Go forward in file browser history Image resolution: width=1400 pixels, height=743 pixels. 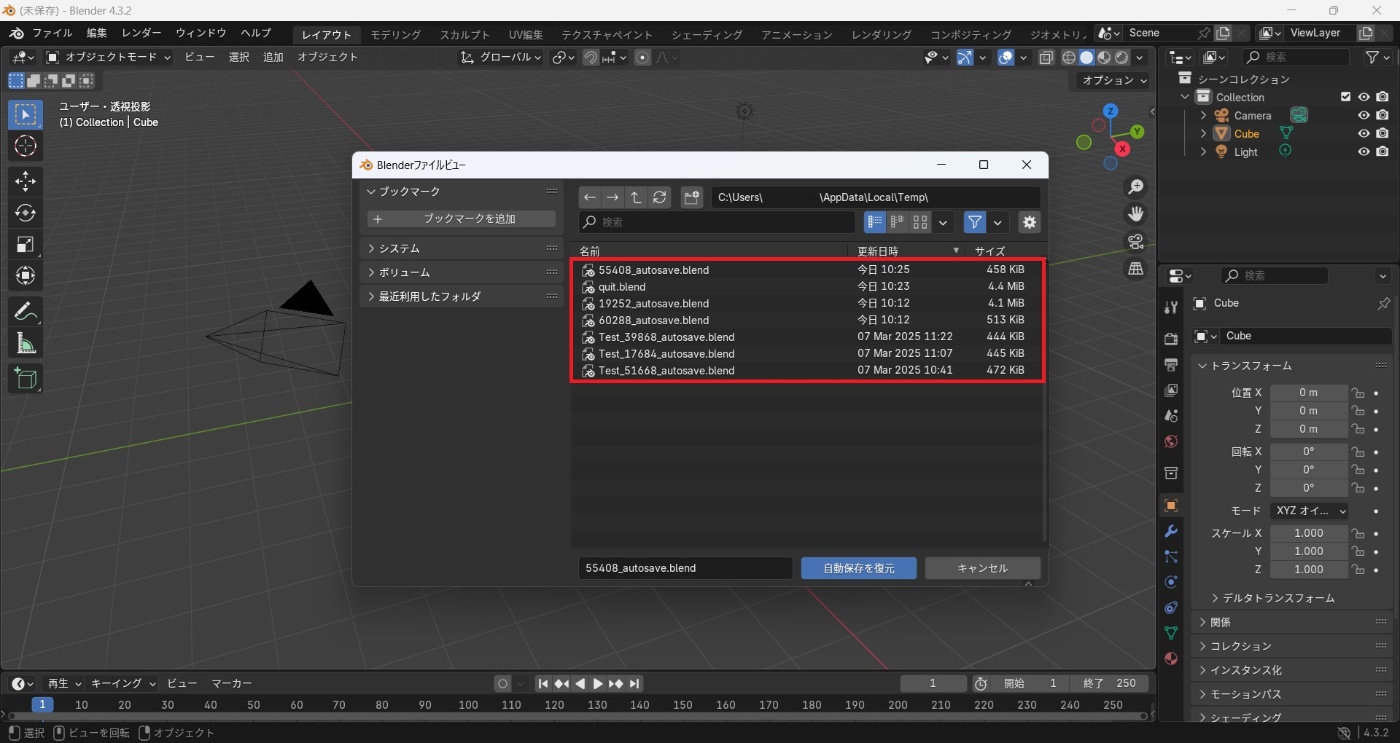[613, 197]
